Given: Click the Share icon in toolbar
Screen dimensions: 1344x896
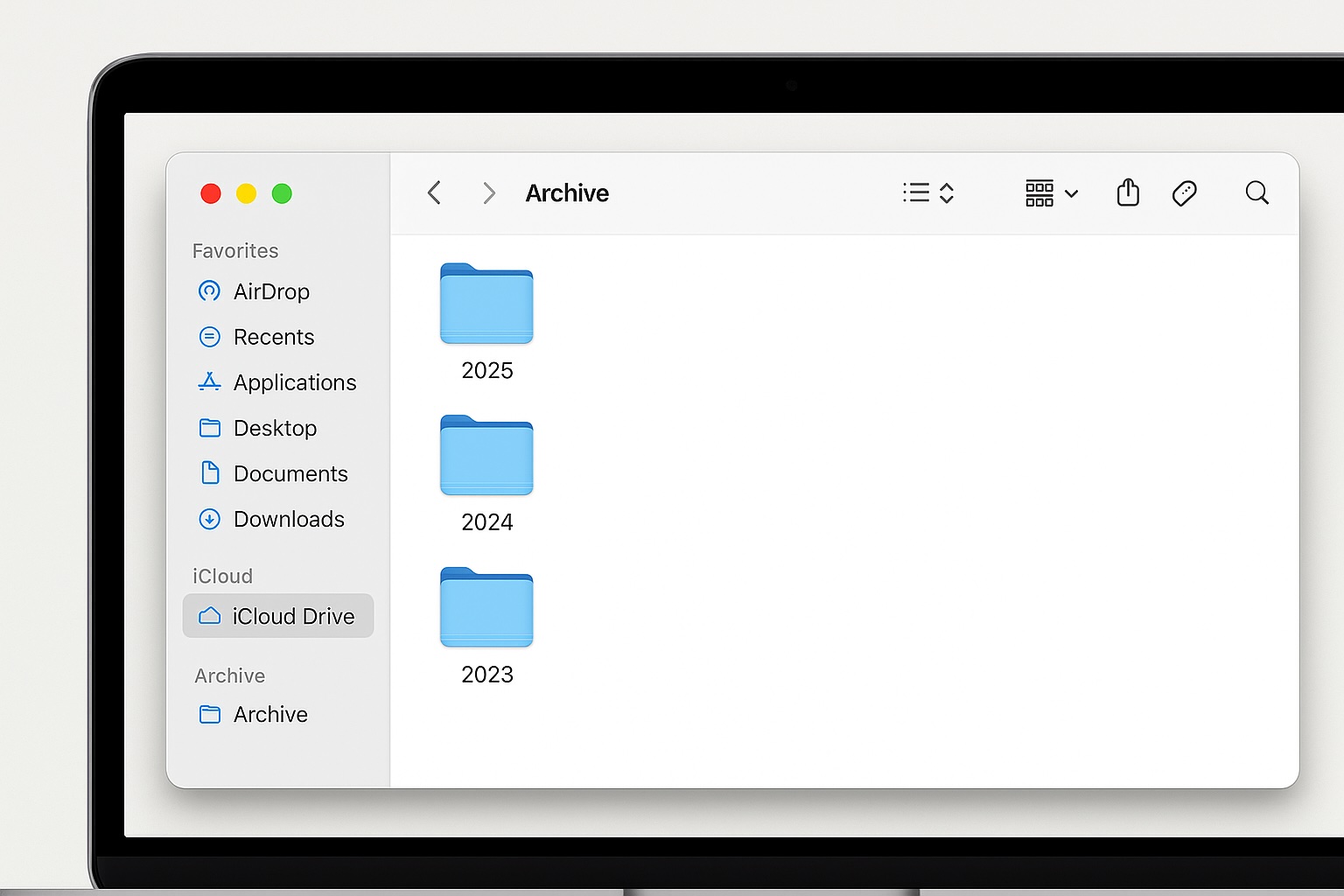Looking at the screenshot, I should 1128,192.
